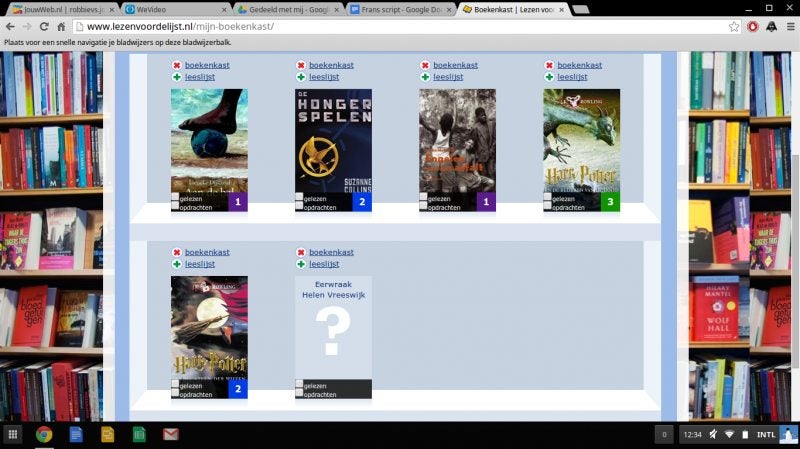Open the Chrome hamburger menu
The width and height of the screenshot is (800, 449).
(790, 27)
